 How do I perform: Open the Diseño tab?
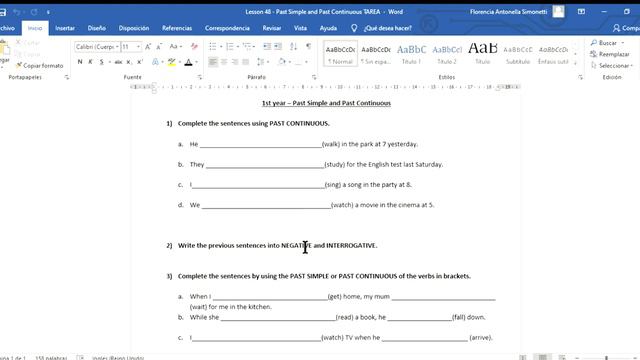pyautogui.click(x=97, y=28)
